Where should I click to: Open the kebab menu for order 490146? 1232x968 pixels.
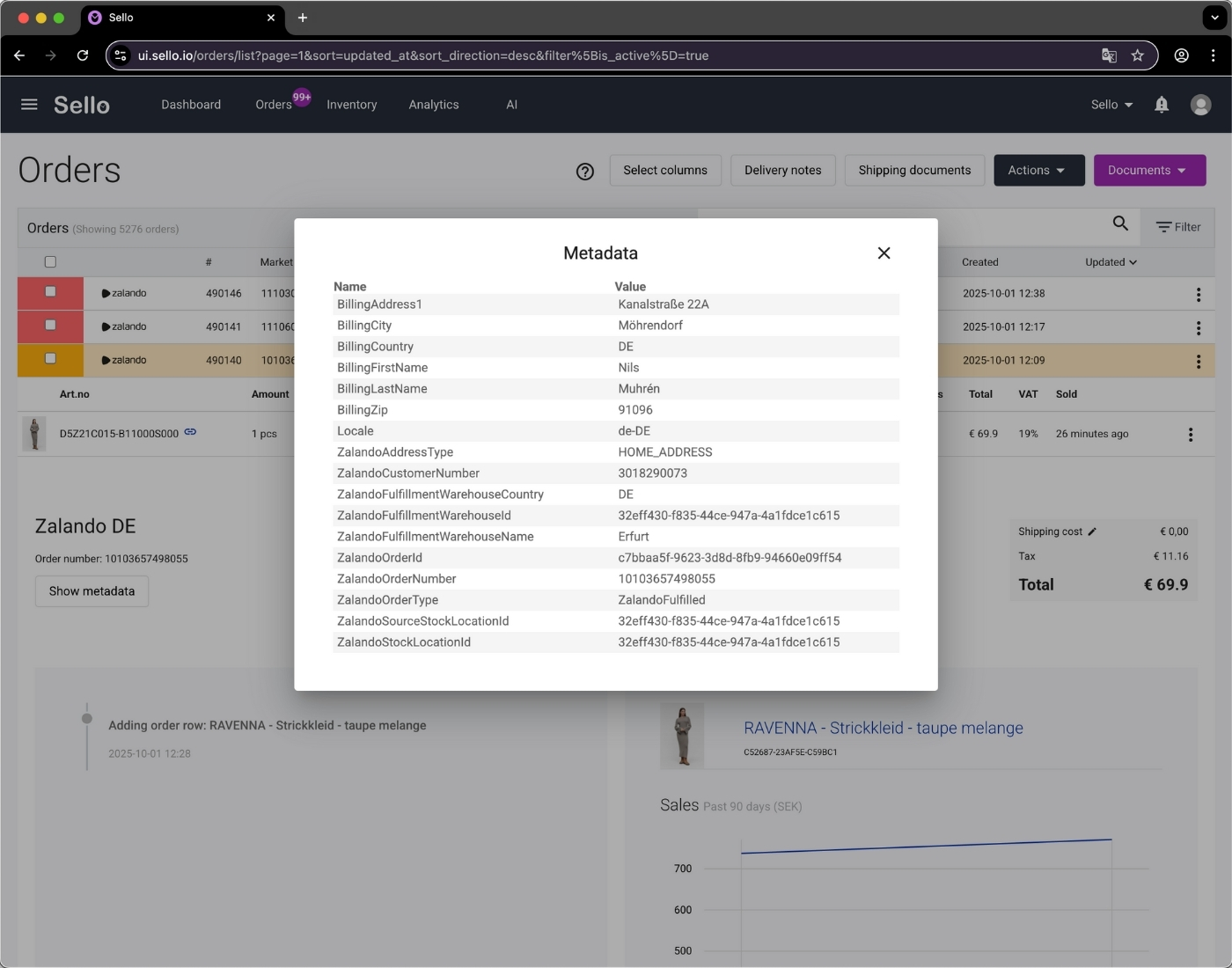1199,294
